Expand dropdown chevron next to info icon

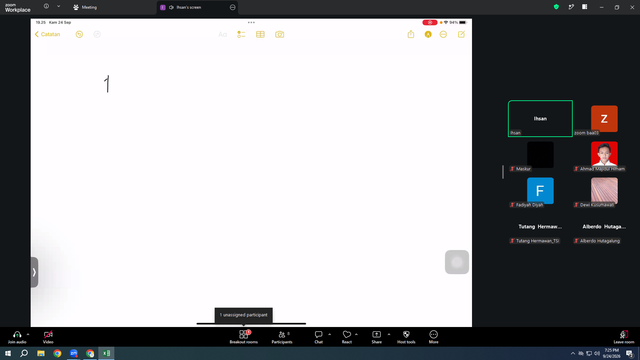58,6
